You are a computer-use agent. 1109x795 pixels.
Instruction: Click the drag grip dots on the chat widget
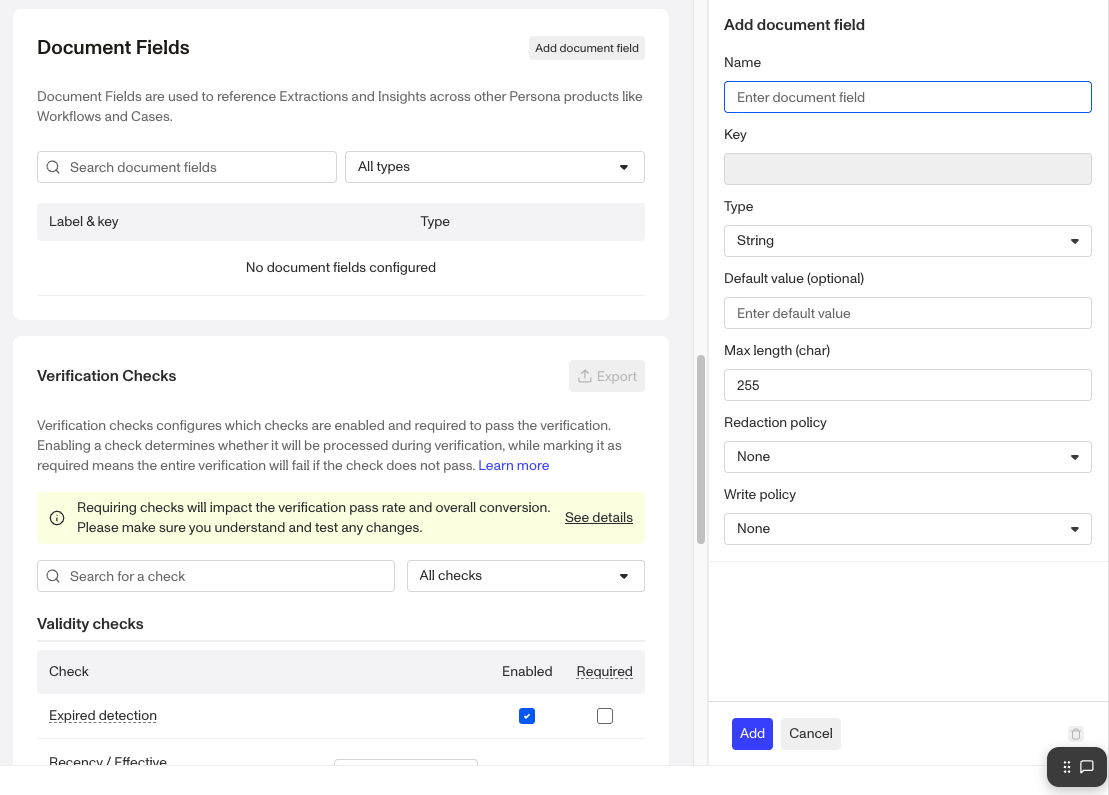[x=1067, y=767]
